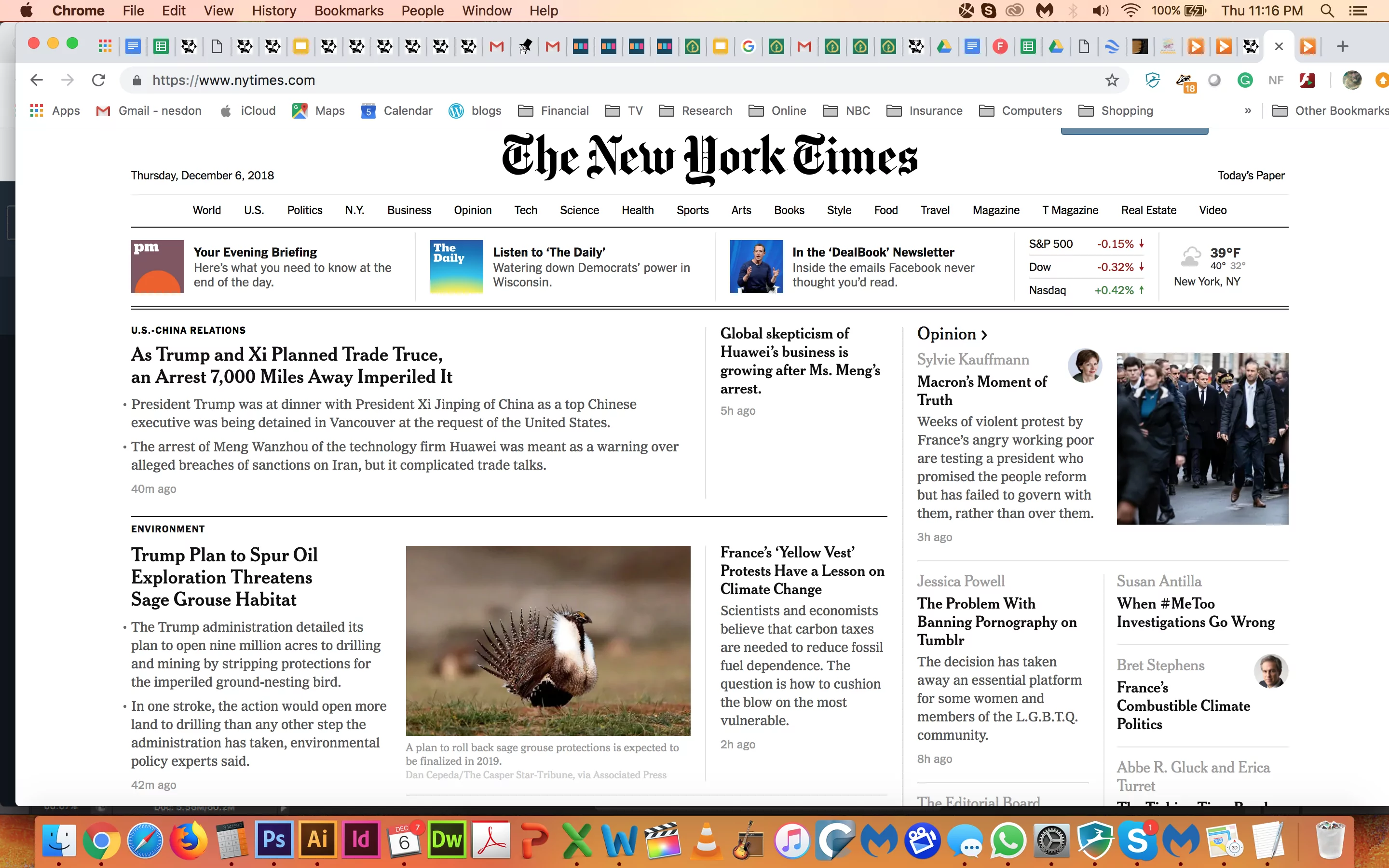1389x868 pixels.
Task: Open Macron's Moment of Truth opinion piece
Action: tap(981, 391)
